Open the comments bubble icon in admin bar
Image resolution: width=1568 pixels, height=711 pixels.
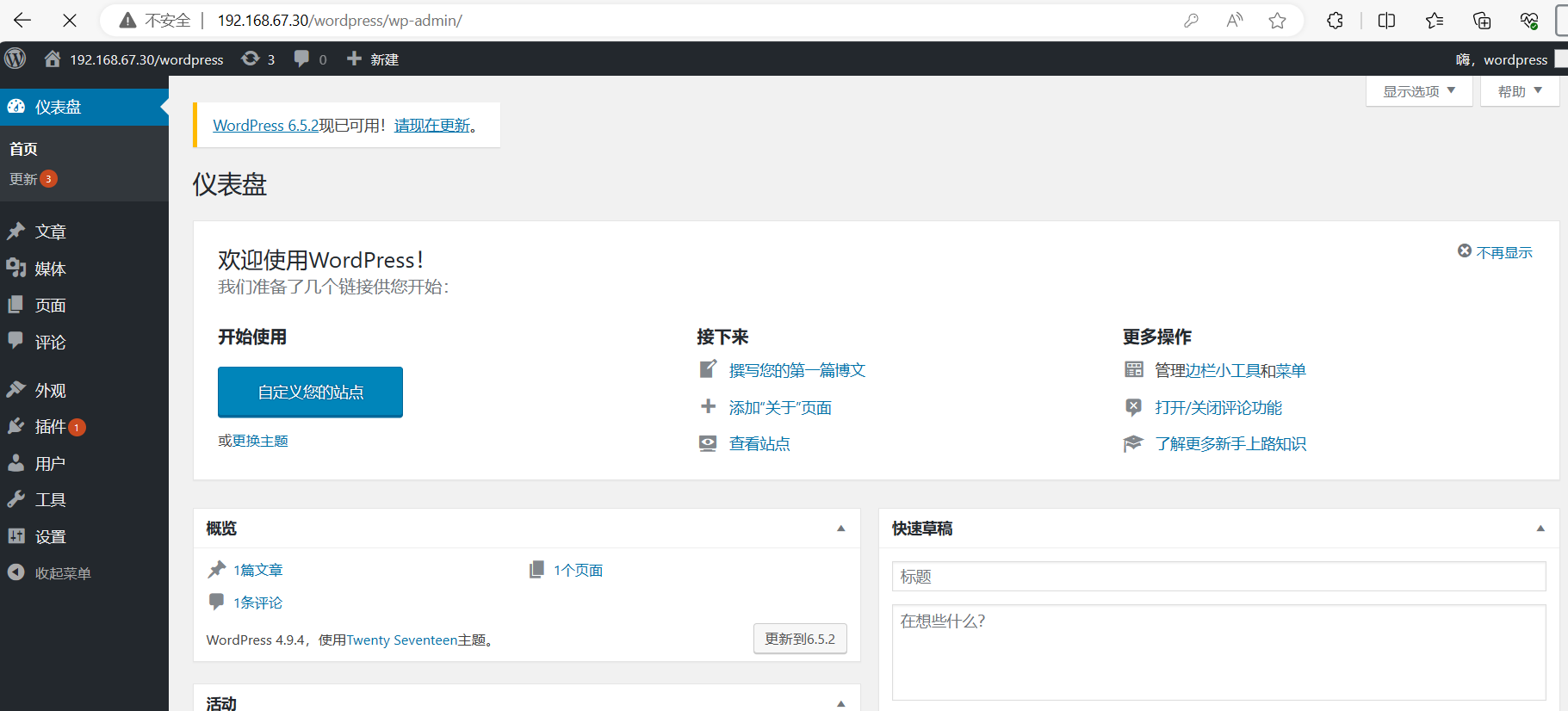tap(301, 59)
